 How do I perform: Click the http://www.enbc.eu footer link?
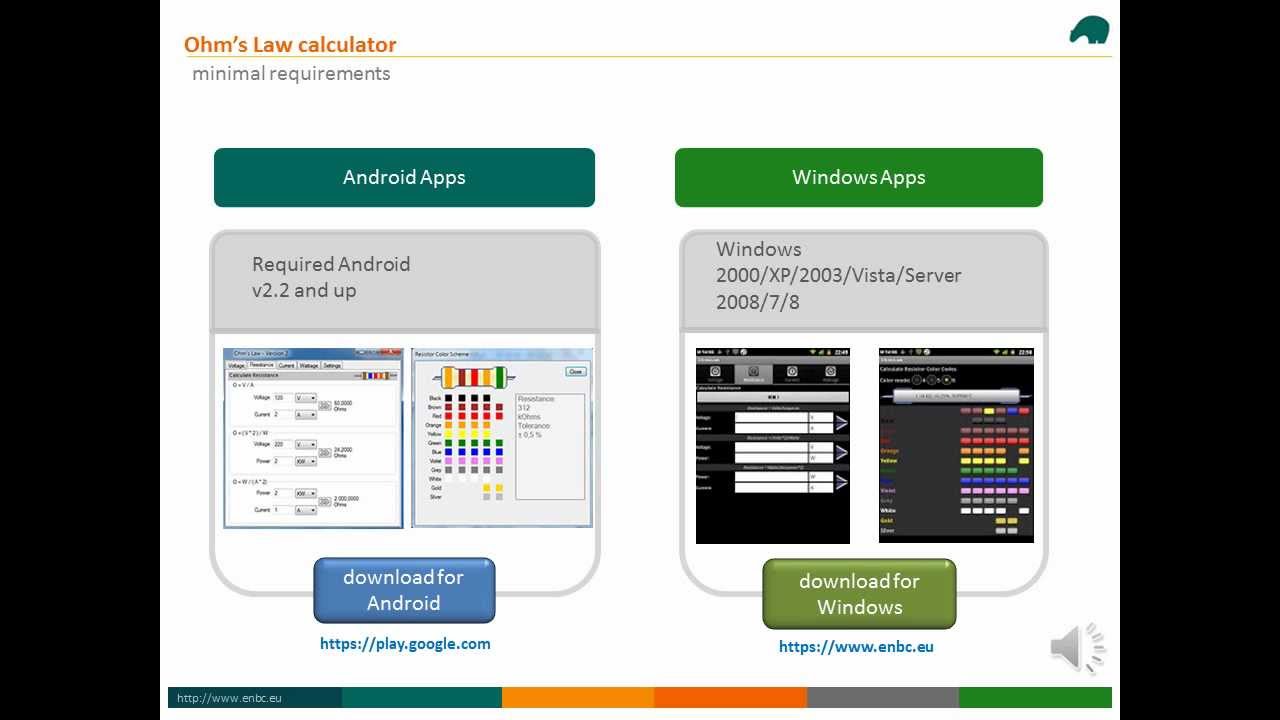(x=229, y=698)
